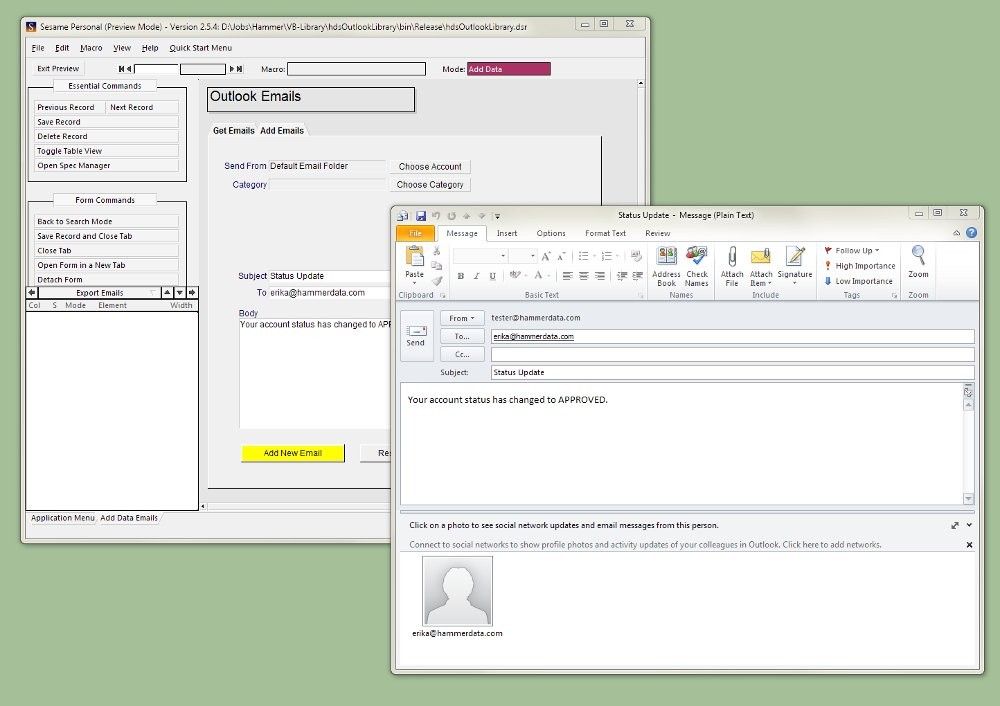
Task: Open Quick Start Menu in Sesame
Action: click(x=200, y=48)
